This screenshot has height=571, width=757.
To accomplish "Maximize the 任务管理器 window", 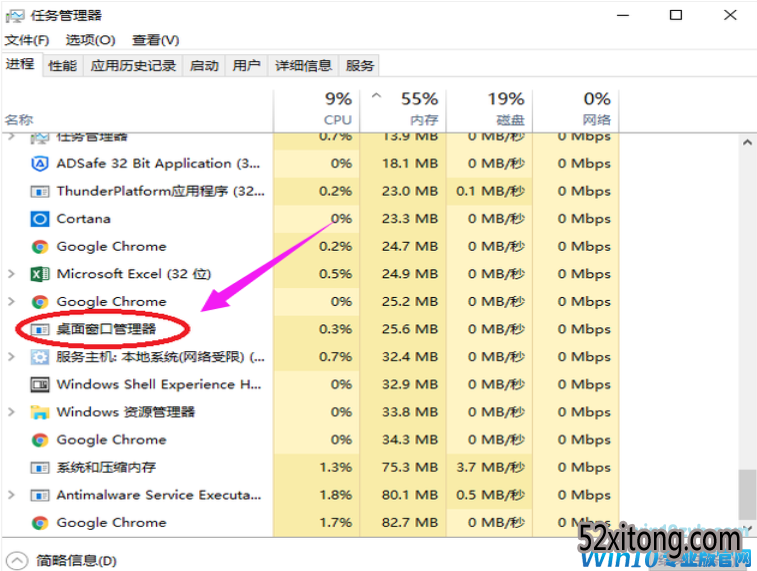I will click(676, 15).
